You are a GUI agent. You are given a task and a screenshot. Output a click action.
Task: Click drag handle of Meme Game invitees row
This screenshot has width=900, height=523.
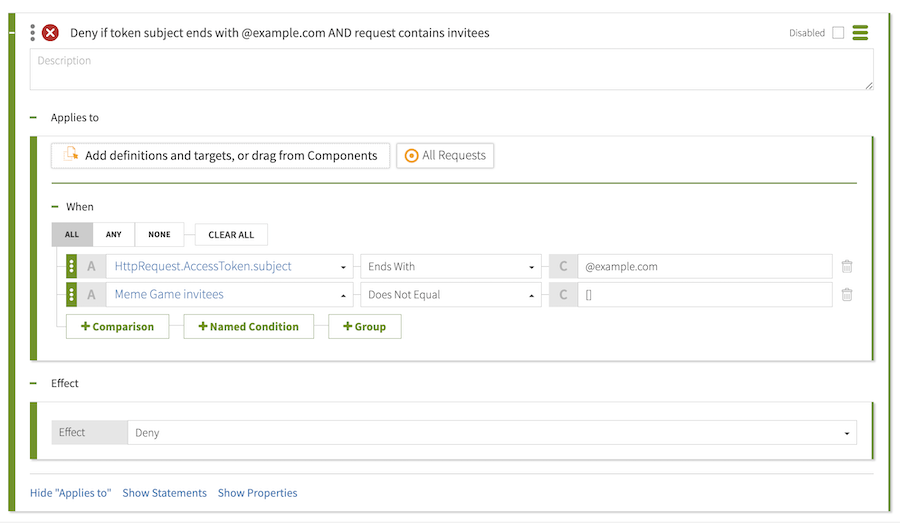[x=71, y=295]
